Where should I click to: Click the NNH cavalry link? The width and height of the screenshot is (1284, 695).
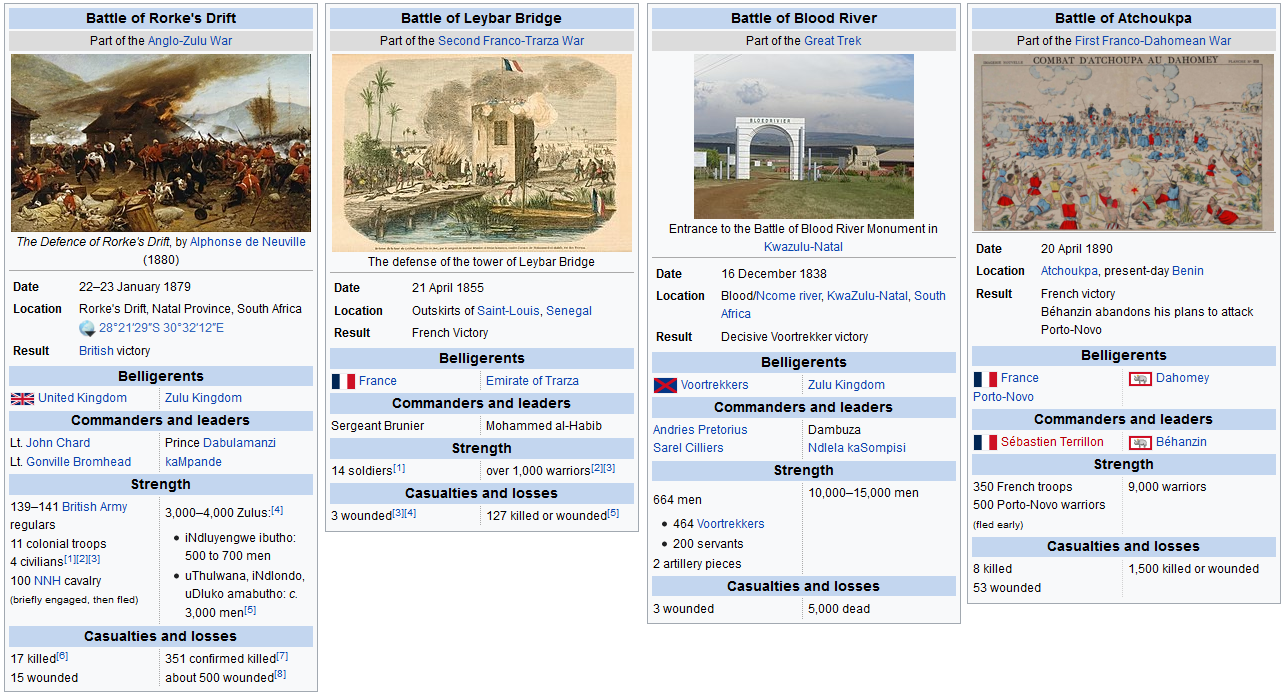coord(48,581)
